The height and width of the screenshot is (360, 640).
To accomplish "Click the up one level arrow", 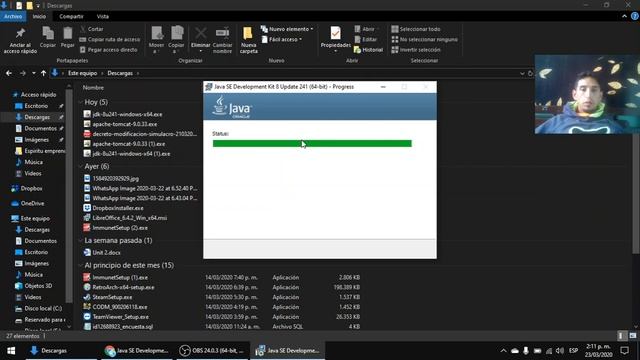I will click(43, 73).
